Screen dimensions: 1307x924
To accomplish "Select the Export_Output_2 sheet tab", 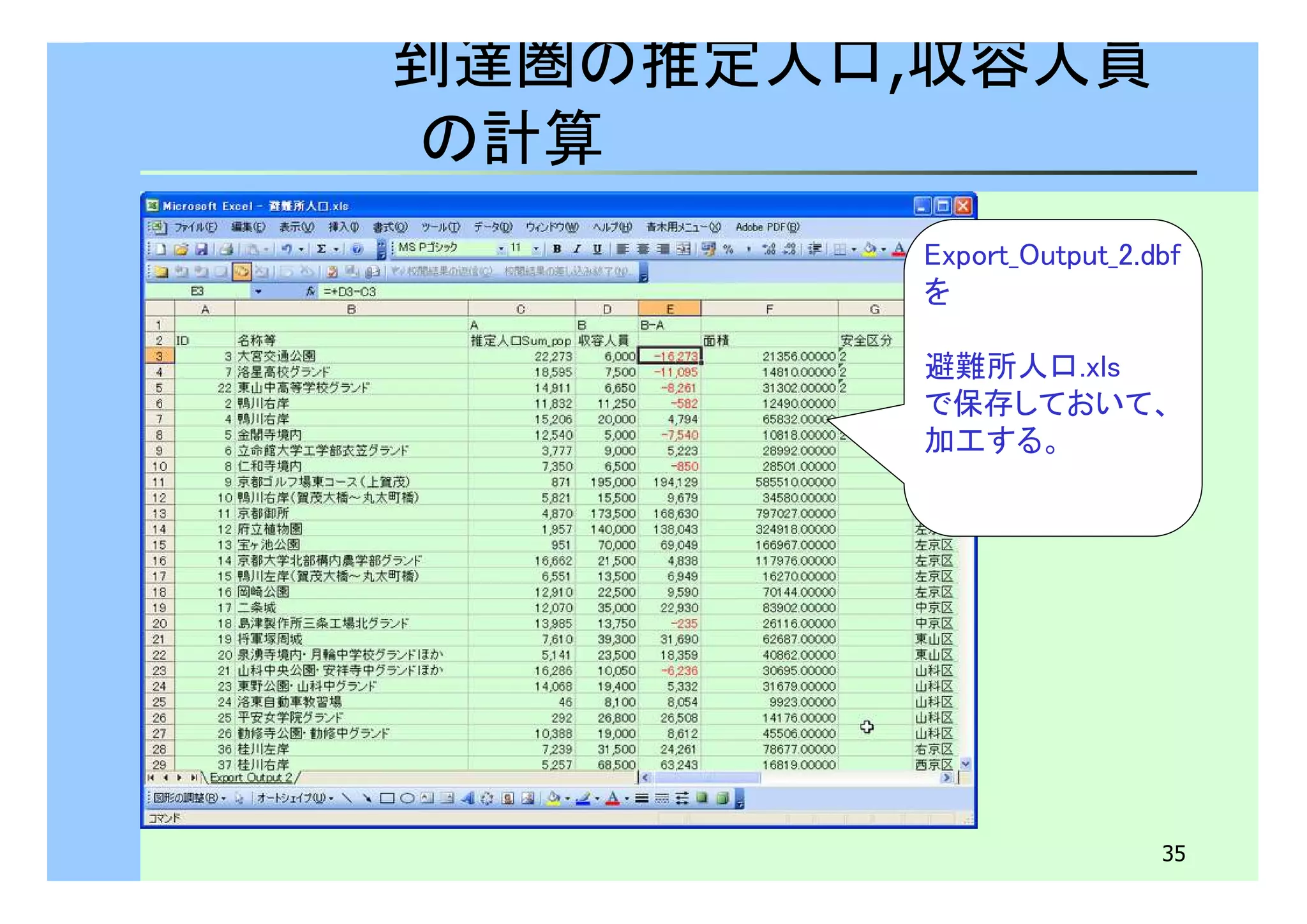I will [x=251, y=778].
